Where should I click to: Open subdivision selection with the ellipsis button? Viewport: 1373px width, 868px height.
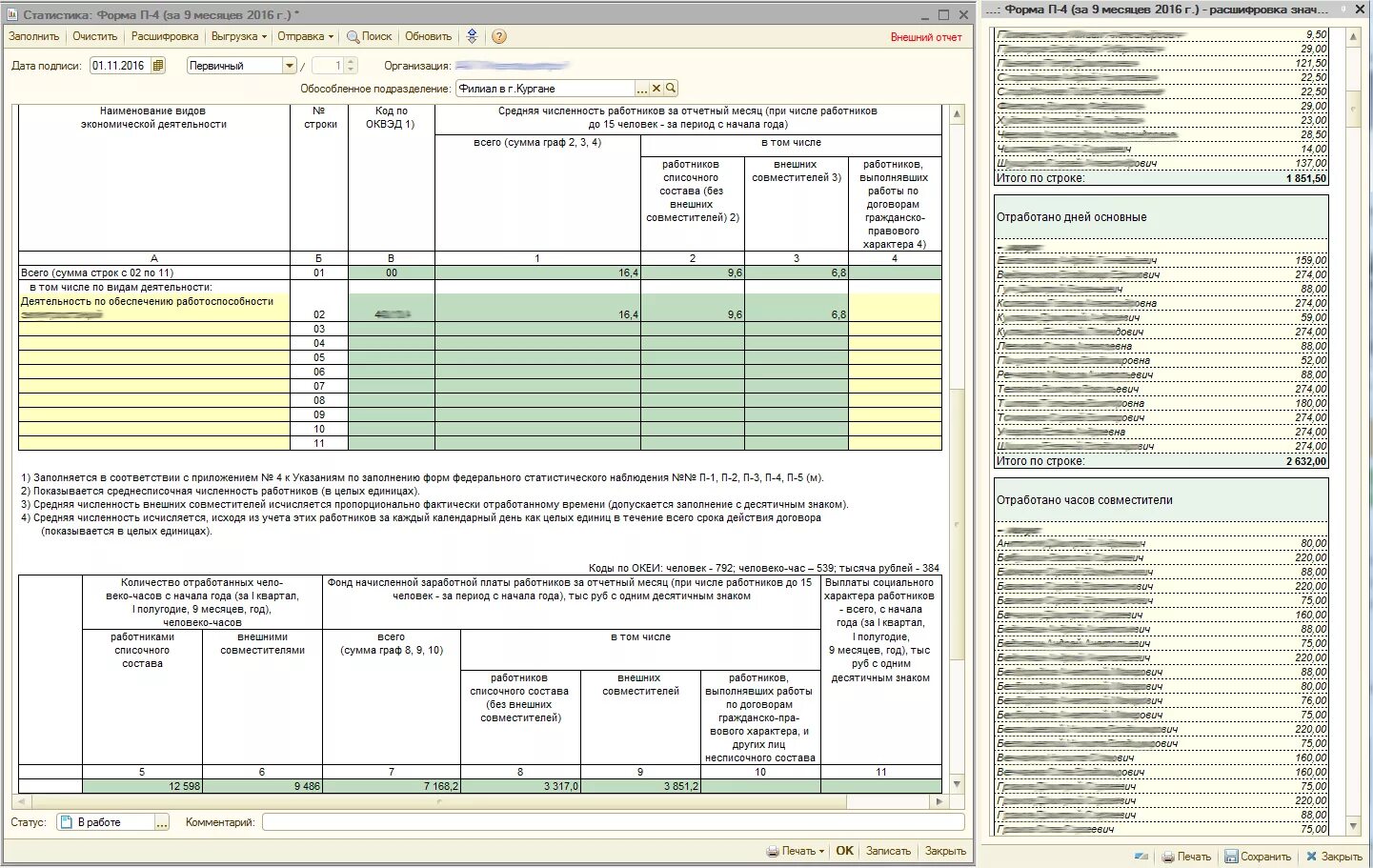coord(642,89)
